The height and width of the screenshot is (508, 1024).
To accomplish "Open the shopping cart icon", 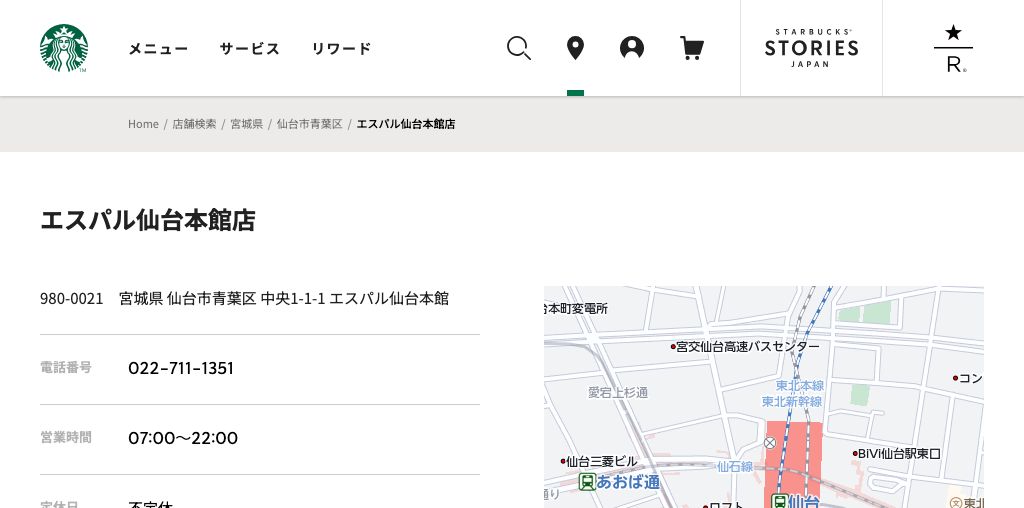I will pyautogui.click(x=692, y=48).
